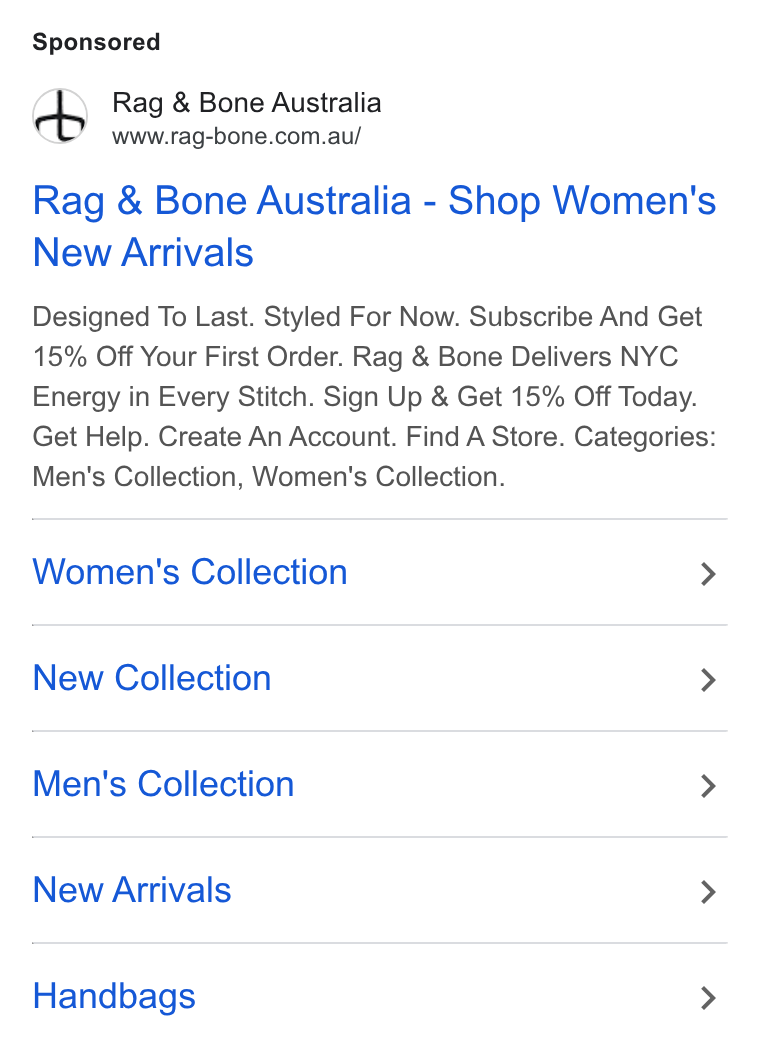This screenshot has height=1048, width=760.
Task: Click the Energy in Every Stitch text
Action: 174,396
